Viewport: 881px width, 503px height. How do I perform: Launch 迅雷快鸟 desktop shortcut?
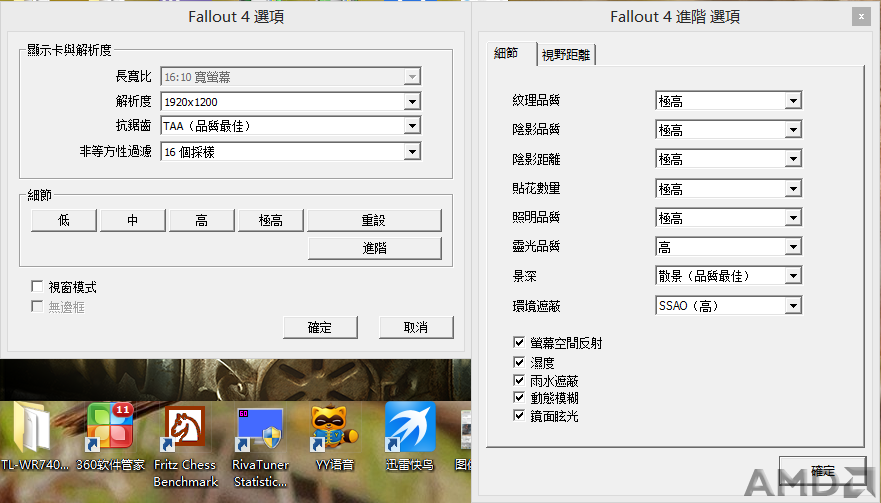[x=410, y=436]
